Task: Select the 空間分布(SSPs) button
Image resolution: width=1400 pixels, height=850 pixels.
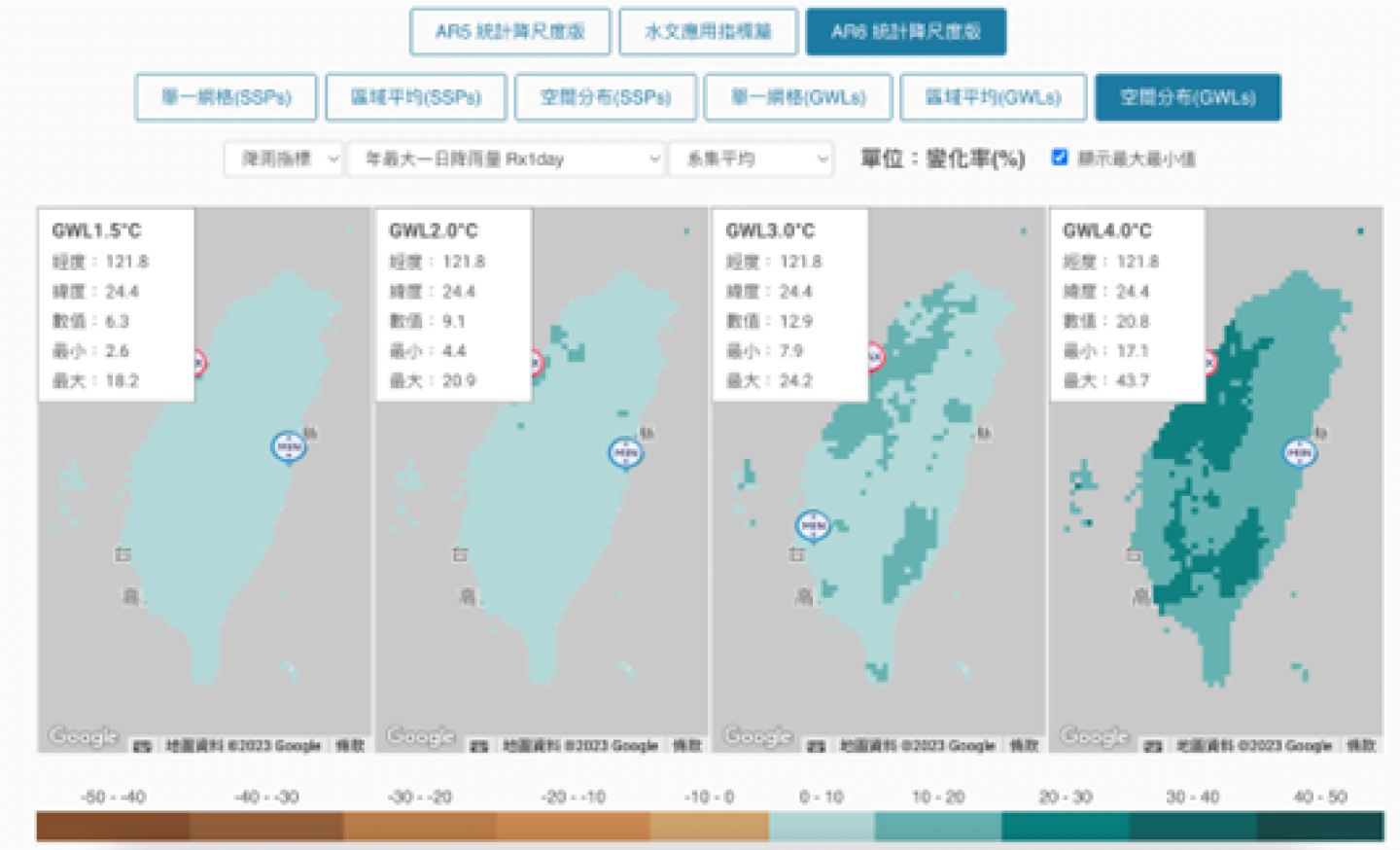Action: [x=606, y=97]
